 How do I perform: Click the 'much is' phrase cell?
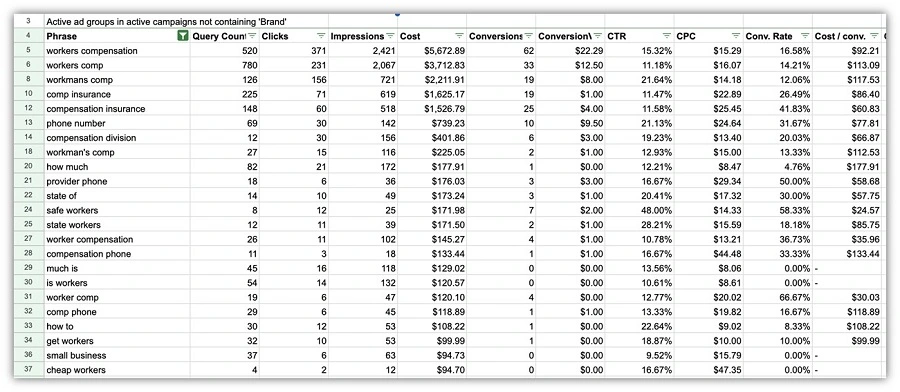tap(117, 268)
